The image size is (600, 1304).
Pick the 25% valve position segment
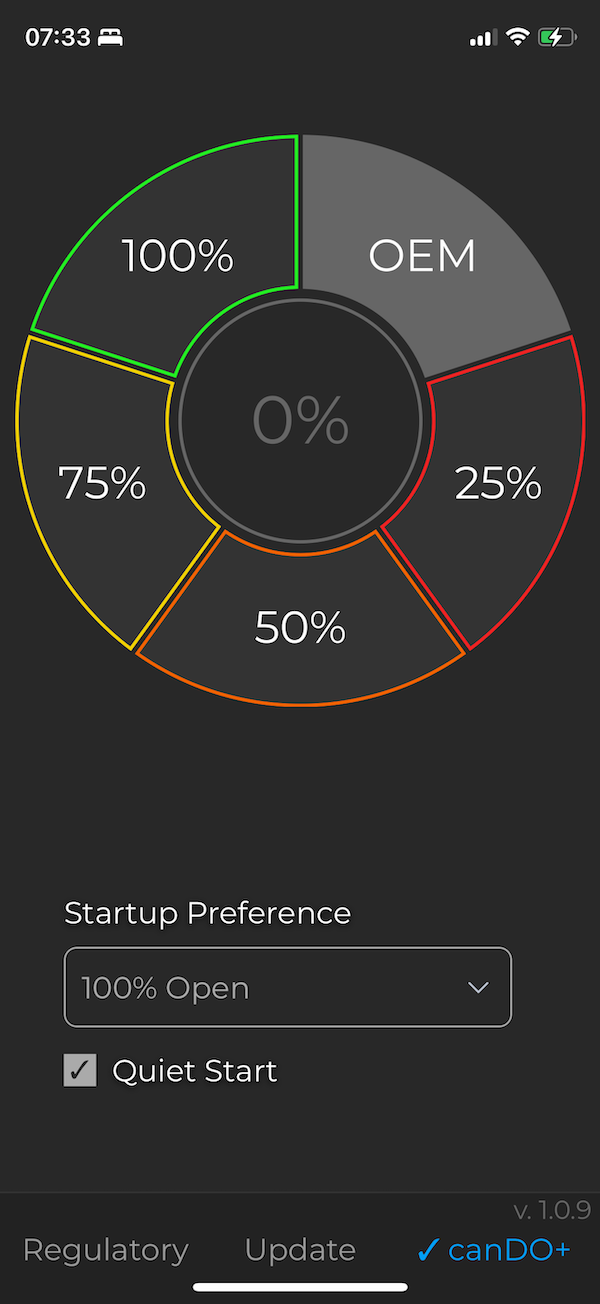498,484
